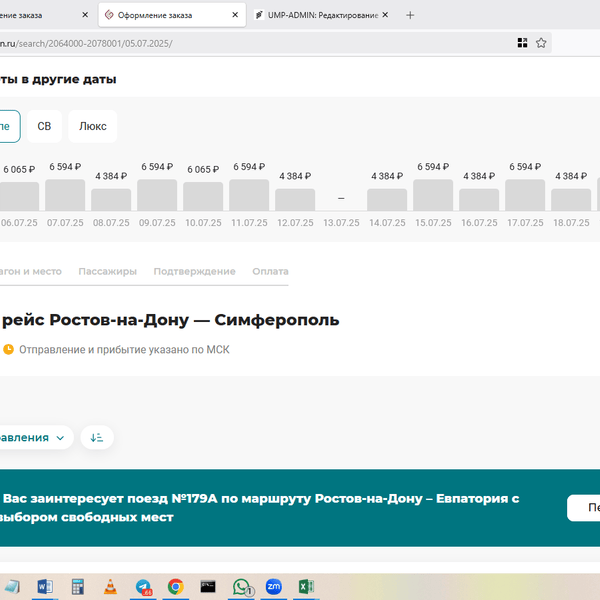Close the active Оформление заказа tab

236,15
